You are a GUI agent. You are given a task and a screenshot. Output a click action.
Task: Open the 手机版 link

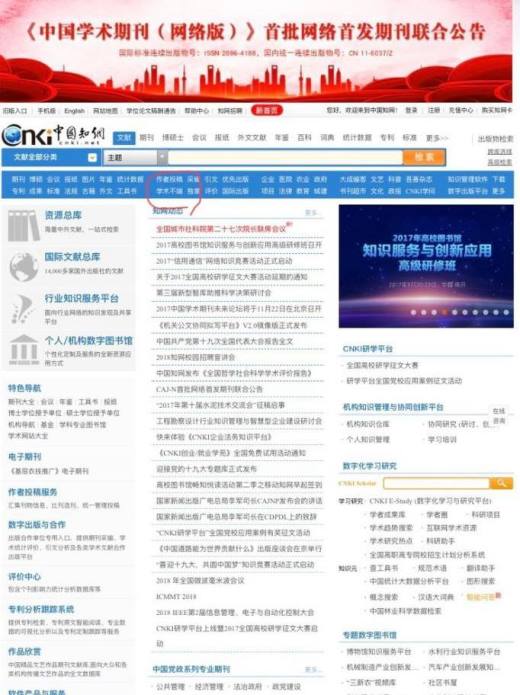coord(46,111)
